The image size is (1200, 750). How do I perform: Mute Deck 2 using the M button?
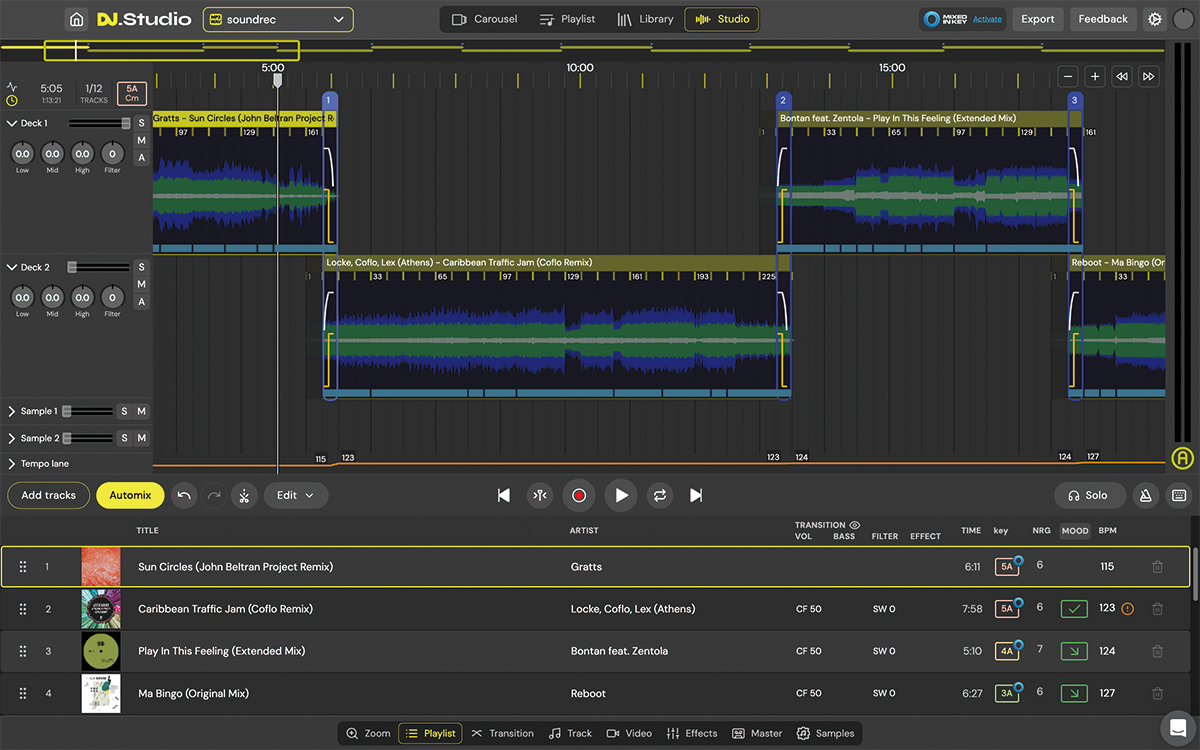click(141, 284)
